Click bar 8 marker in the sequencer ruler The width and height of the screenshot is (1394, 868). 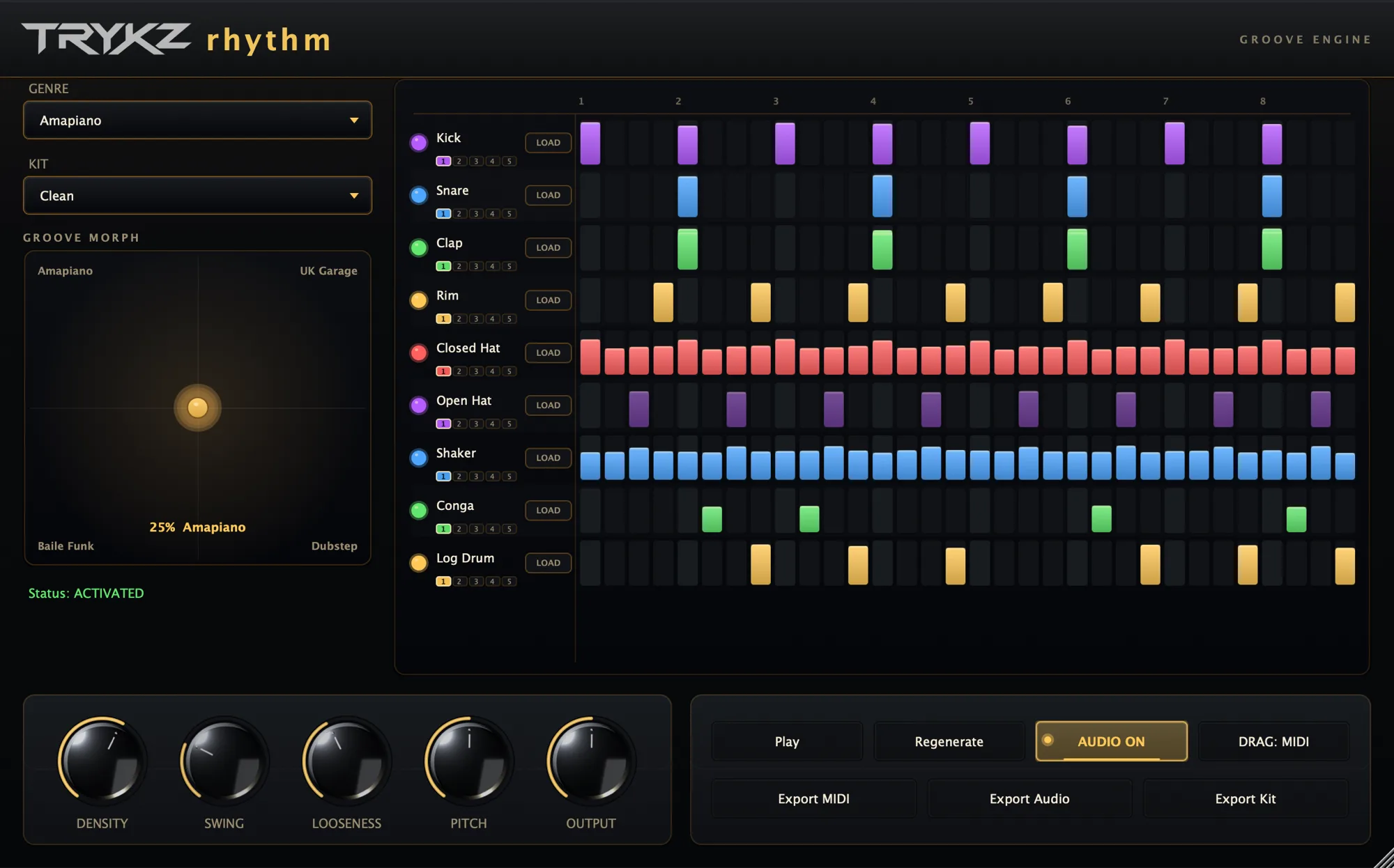pos(1262,101)
